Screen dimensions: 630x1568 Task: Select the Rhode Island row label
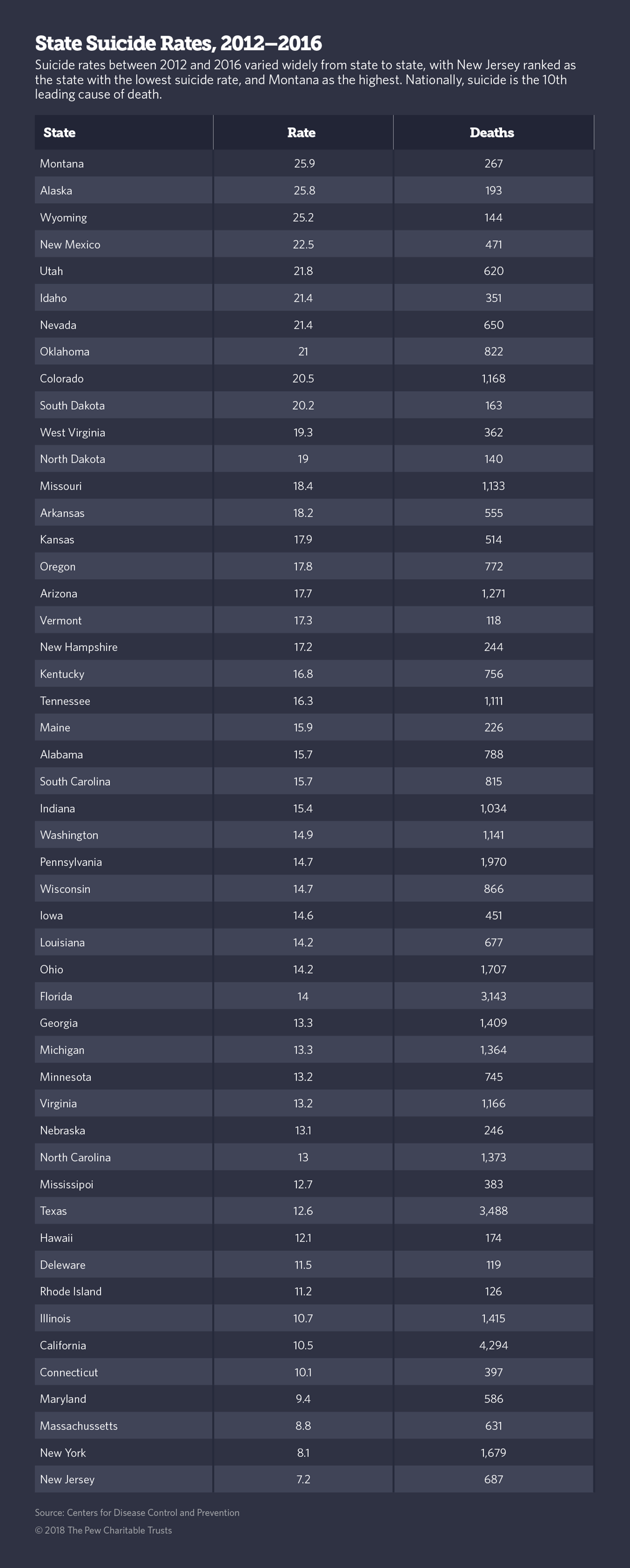pos(71,1291)
